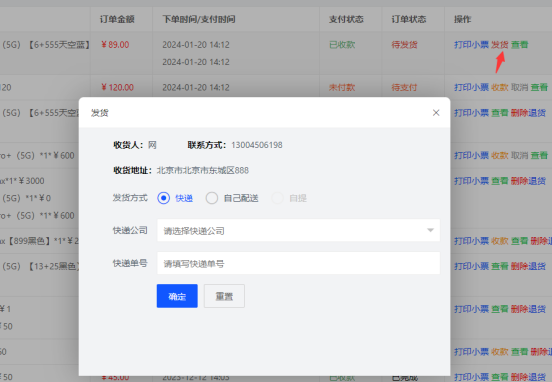Click 删除退货 in the ¥3000 order row
This screenshot has height=382, width=552.
point(528,181)
